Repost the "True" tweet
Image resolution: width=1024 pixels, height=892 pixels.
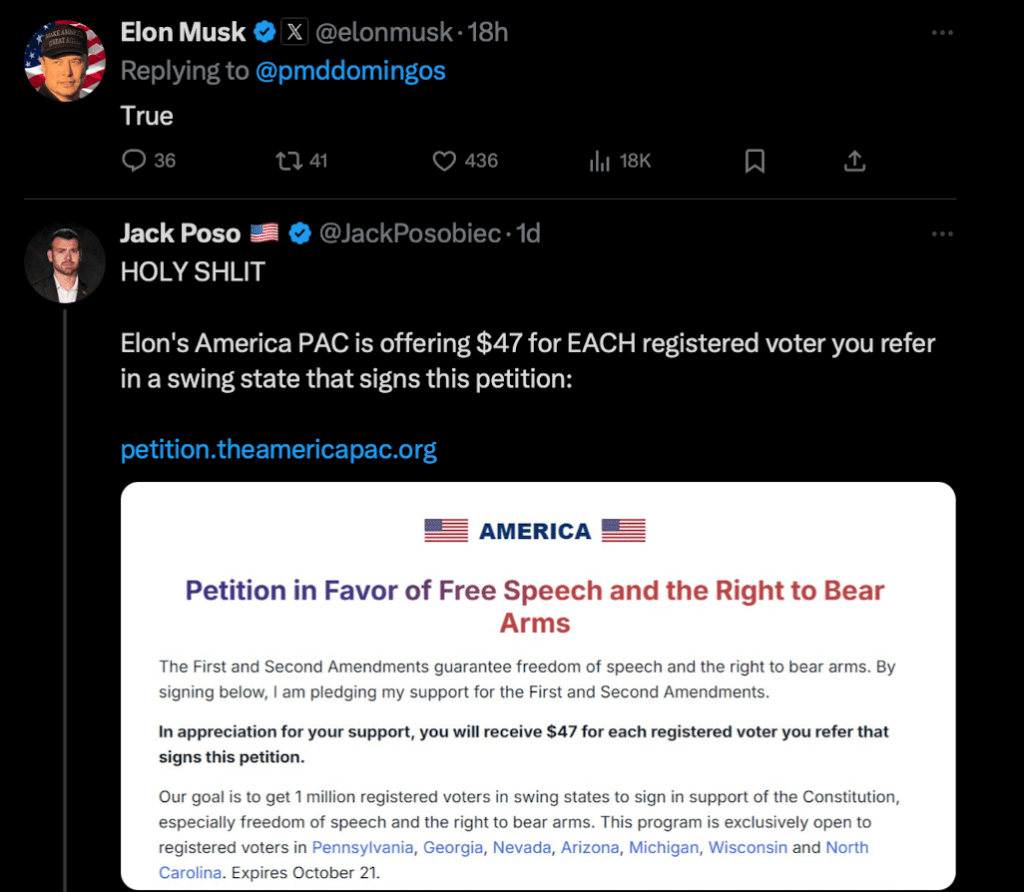tap(290, 161)
